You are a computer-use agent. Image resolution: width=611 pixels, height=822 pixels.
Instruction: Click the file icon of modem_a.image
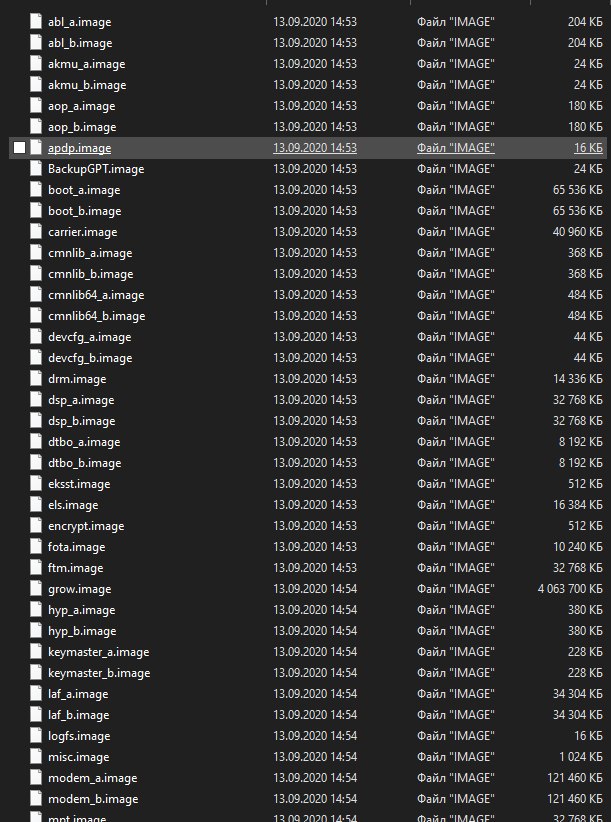tap(36, 777)
